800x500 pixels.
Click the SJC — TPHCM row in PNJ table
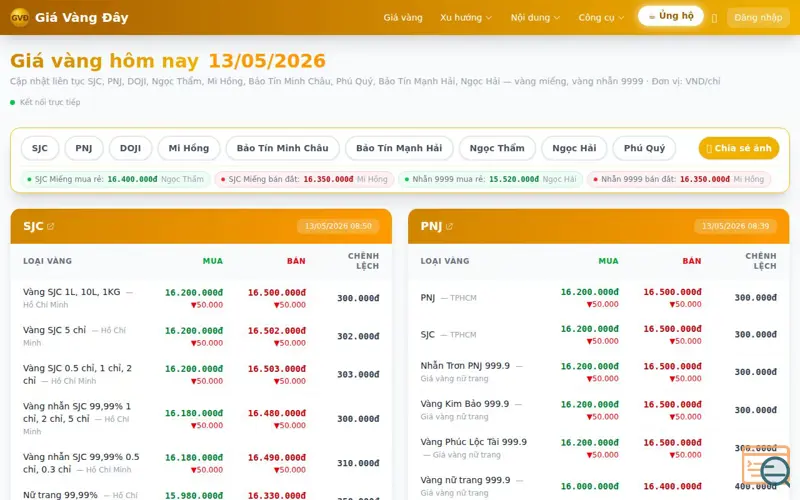tap(598, 335)
